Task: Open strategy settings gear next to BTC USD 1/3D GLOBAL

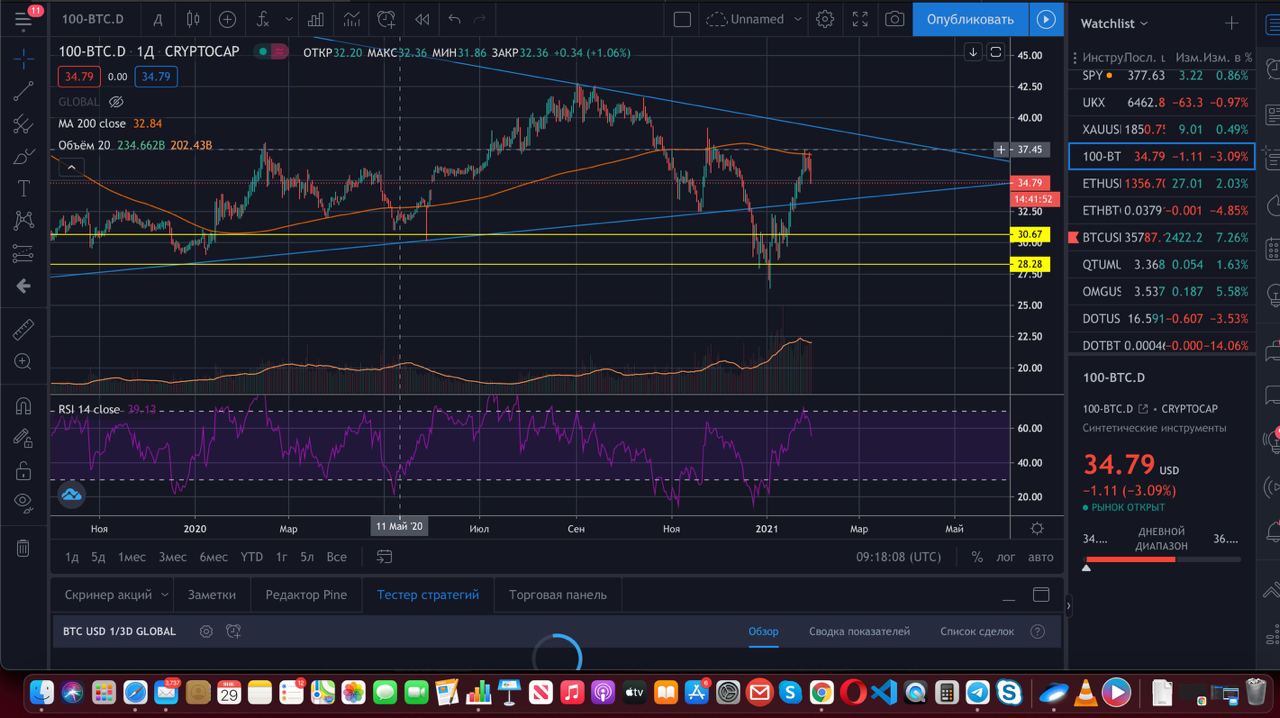Action: coord(206,631)
